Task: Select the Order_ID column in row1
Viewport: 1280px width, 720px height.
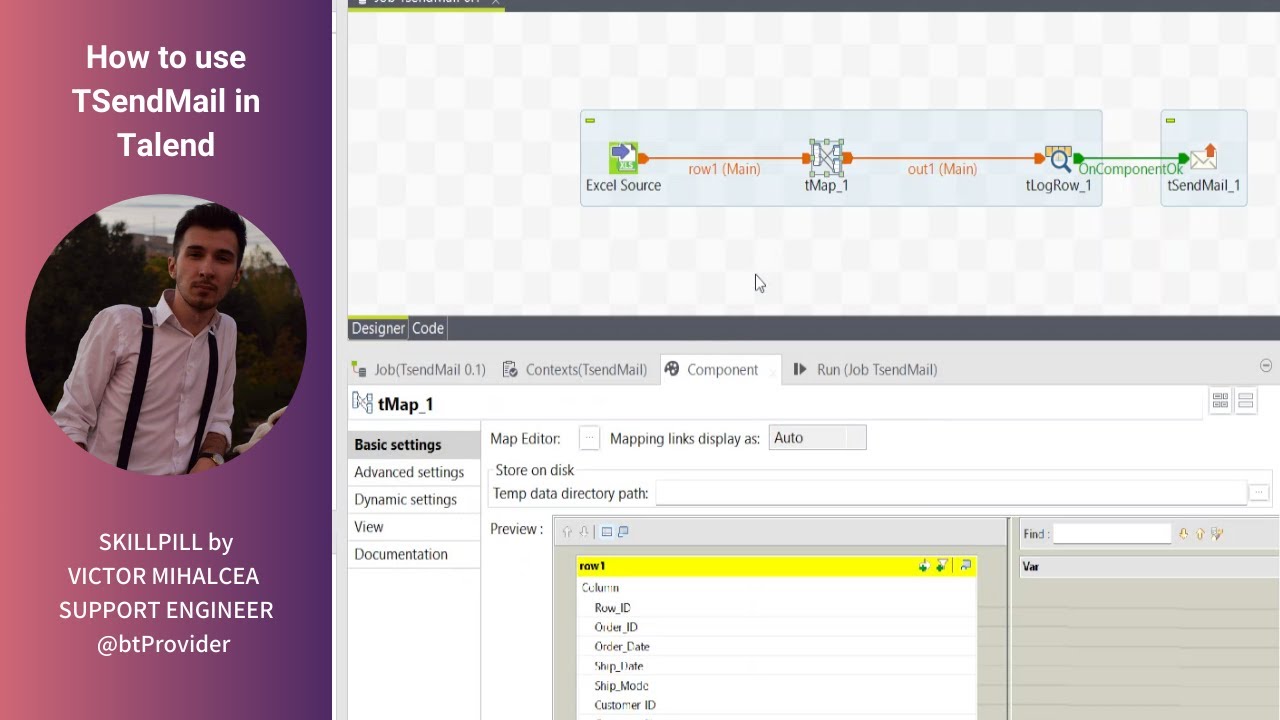Action: (616, 627)
